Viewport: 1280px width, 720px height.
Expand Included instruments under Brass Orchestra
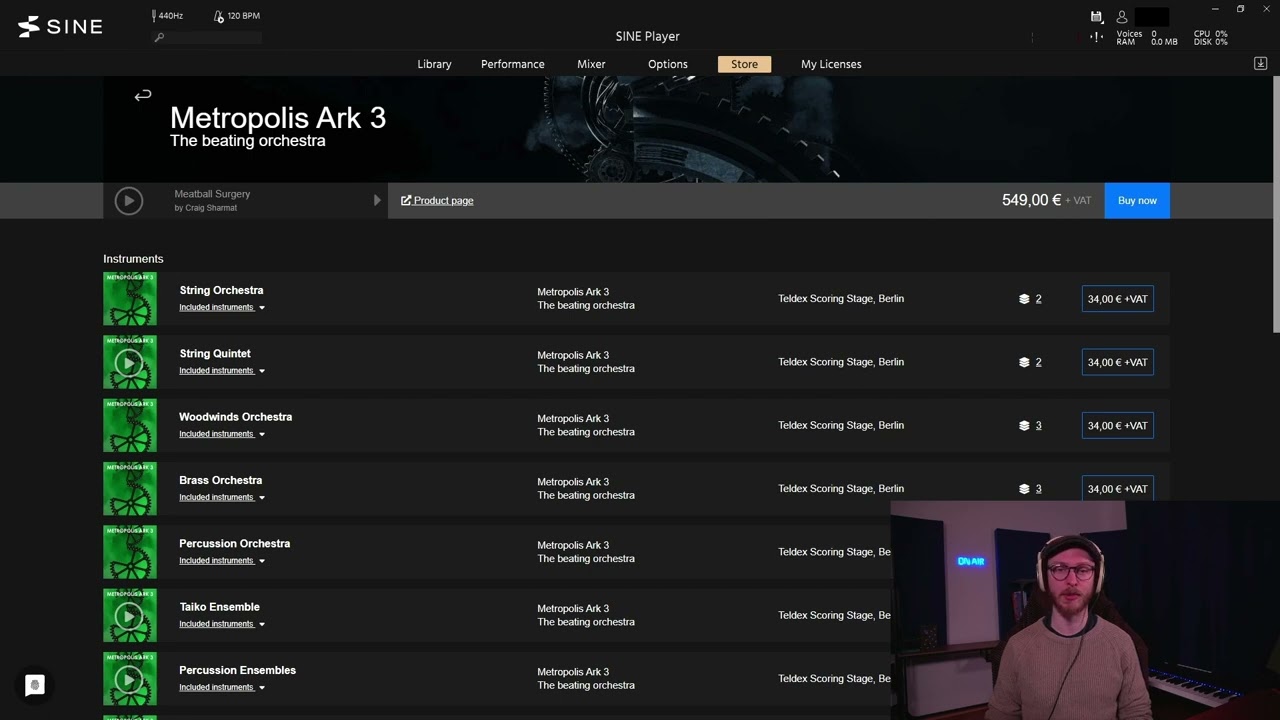[x=222, y=497]
